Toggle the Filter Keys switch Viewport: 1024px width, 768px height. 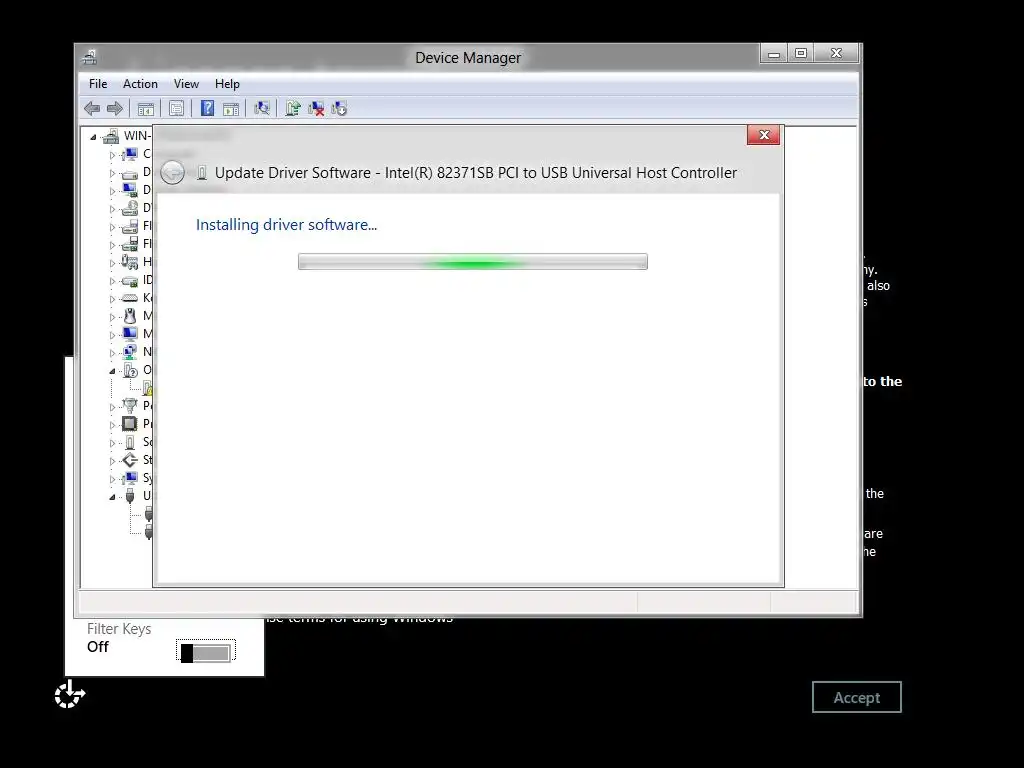point(206,651)
